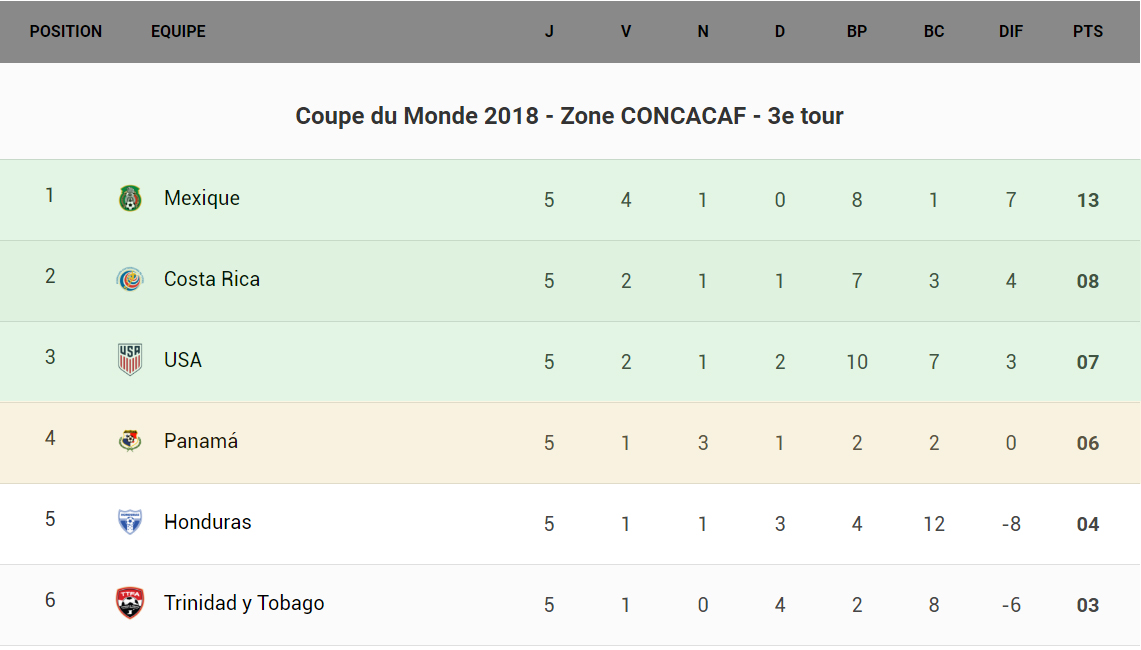This screenshot has width=1141, height=650.
Task: Open the Costa Rica team link
Action: coord(212,279)
